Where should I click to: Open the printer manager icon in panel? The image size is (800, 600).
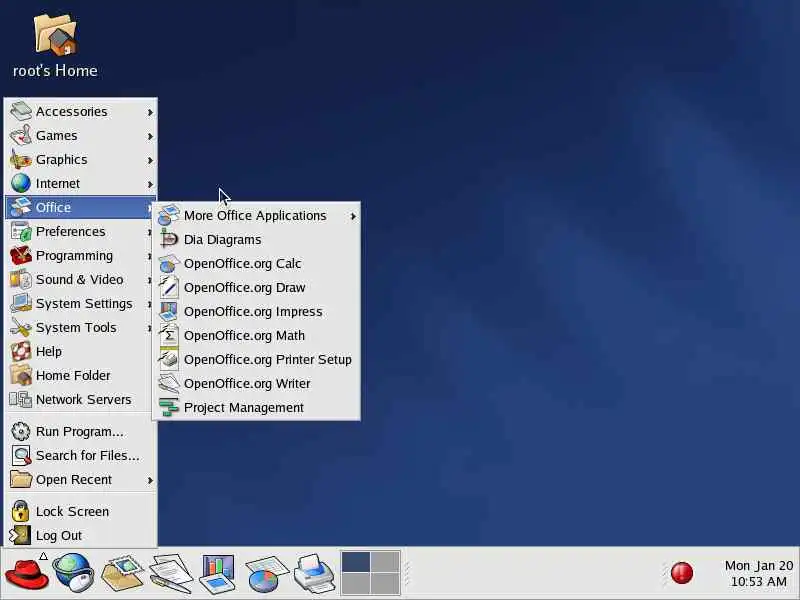(x=315, y=573)
